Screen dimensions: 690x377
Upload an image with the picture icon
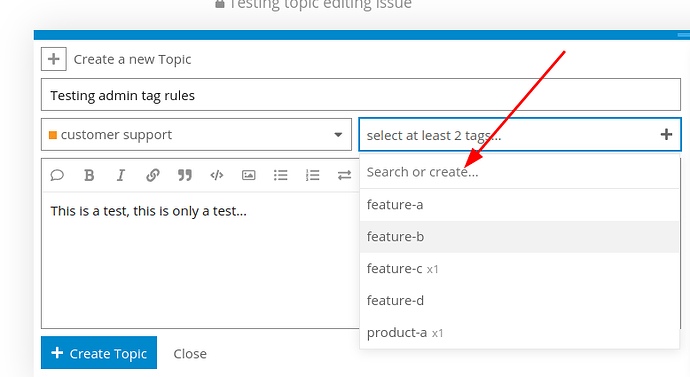(x=249, y=175)
